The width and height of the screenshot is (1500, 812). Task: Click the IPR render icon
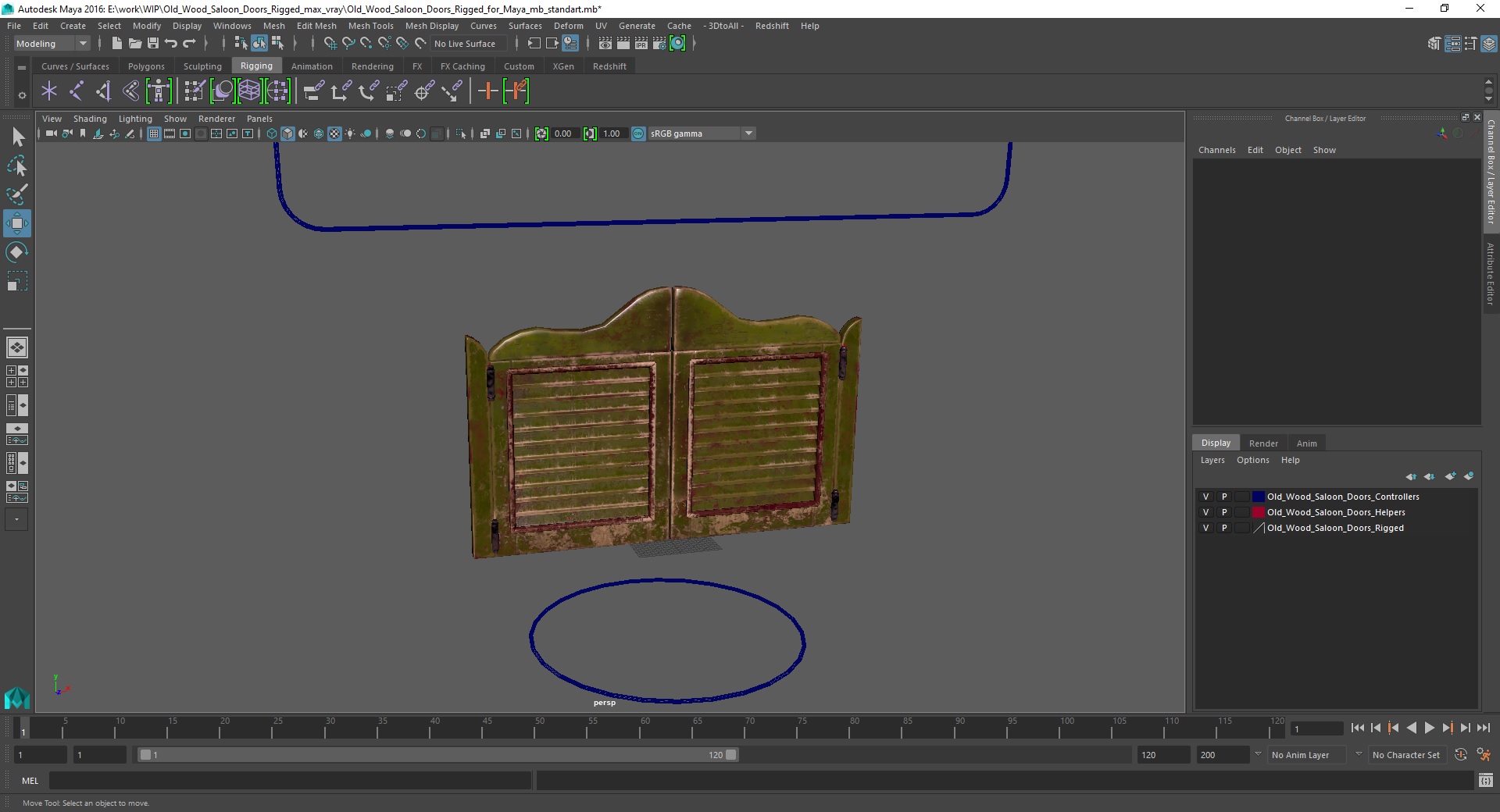pyautogui.click(x=641, y=44)
